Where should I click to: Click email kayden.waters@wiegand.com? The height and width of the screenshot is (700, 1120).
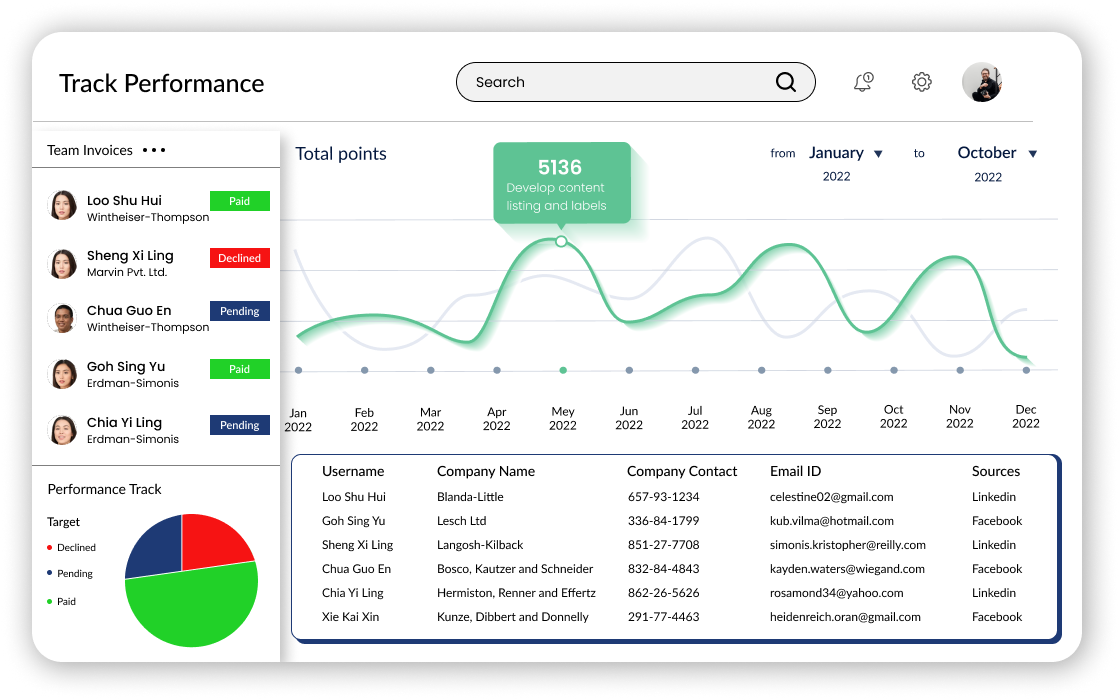click(x=847, y=569)
